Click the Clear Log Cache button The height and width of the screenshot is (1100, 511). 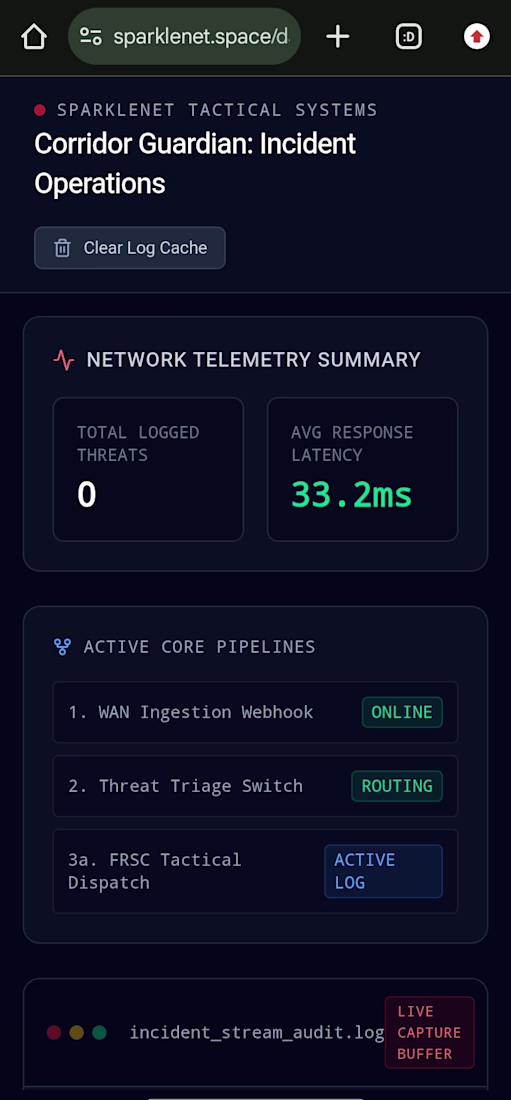coord(130,248)
